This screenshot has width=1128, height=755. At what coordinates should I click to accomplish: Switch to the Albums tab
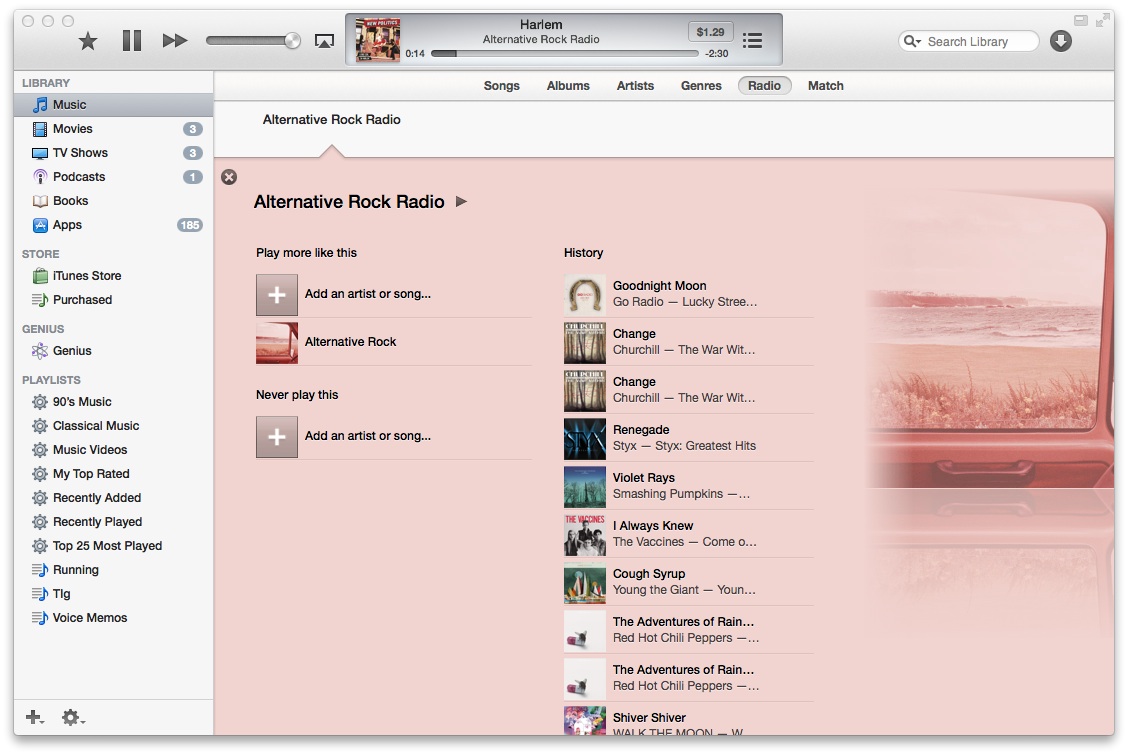click(x=568, y=86)
